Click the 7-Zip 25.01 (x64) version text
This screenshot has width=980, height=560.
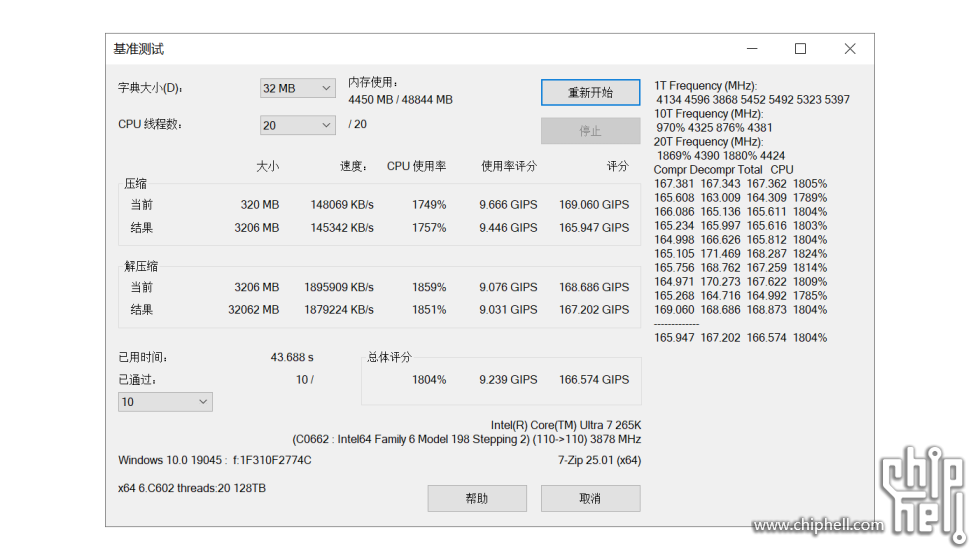[x=598, y=460]
